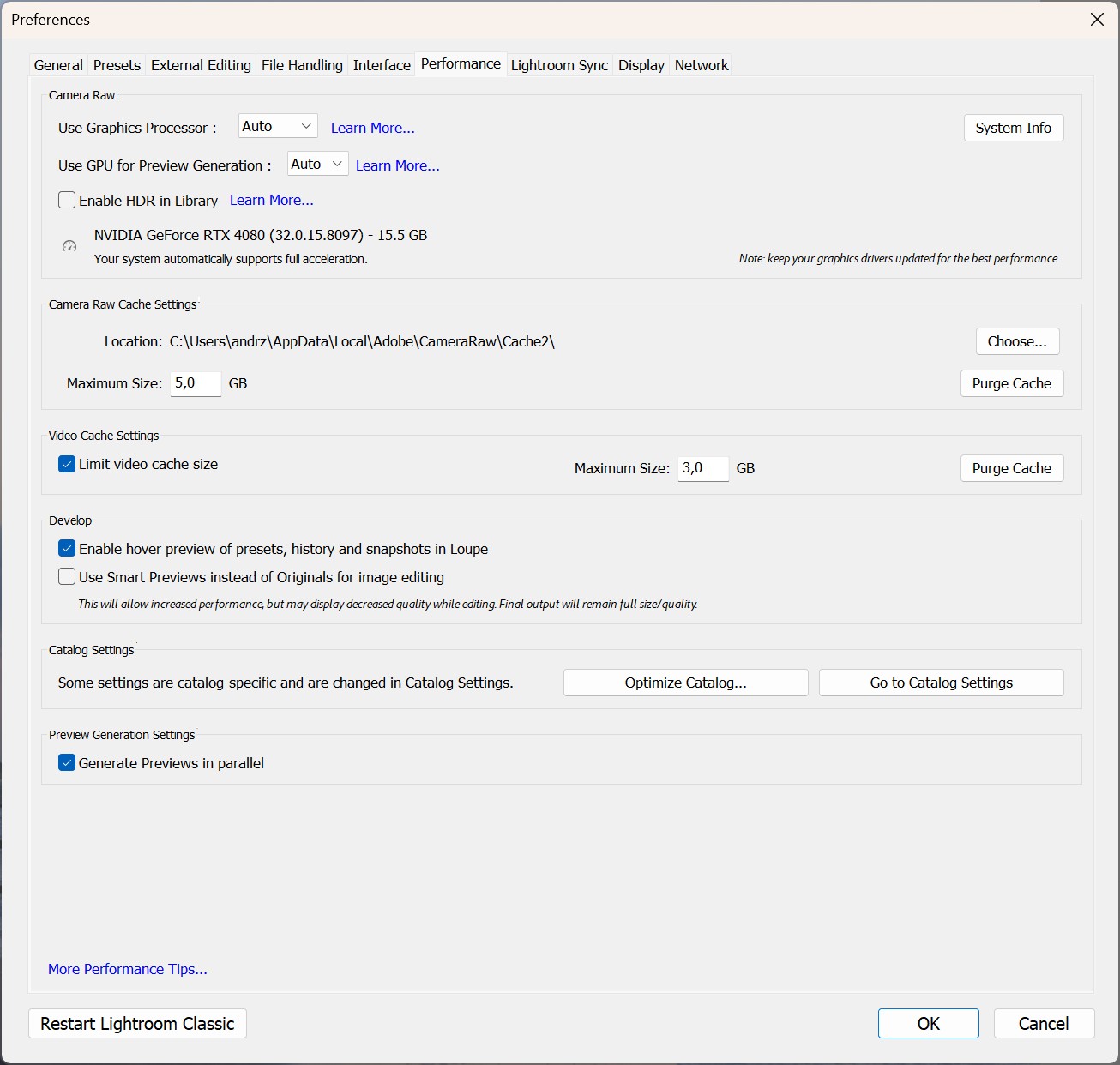Viewport: 1120px width, 1065px height.
Task: Purge the Camera Raw cache
Action: point(1011,383)
